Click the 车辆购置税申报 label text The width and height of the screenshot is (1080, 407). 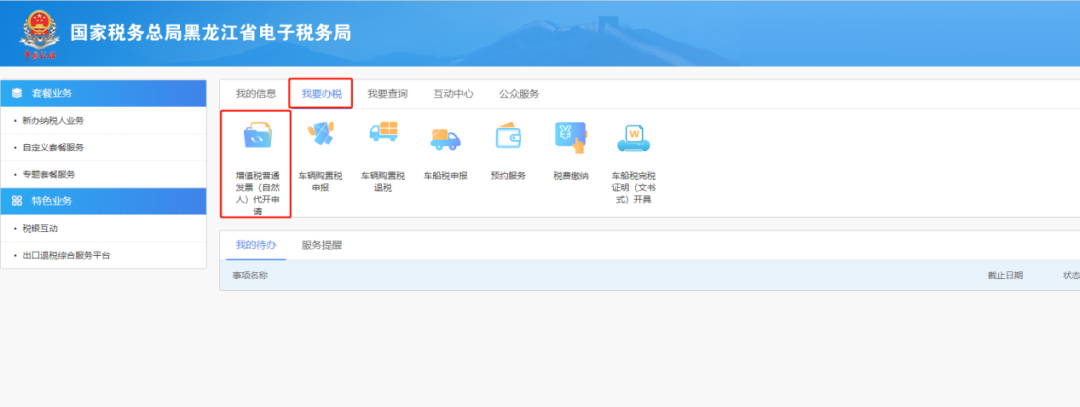320,181
